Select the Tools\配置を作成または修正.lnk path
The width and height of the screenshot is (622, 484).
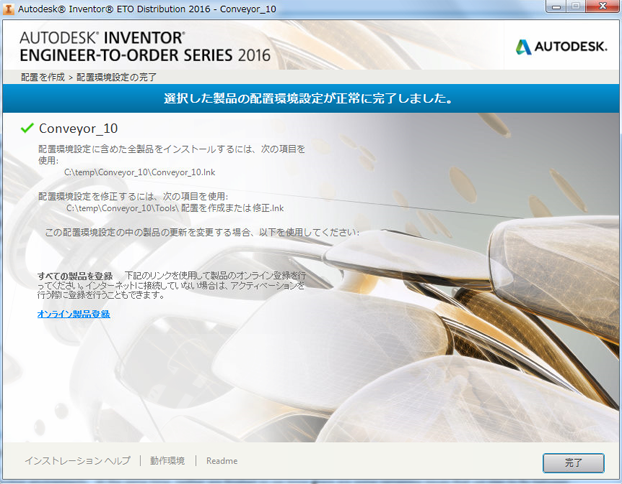coord(175,208)
